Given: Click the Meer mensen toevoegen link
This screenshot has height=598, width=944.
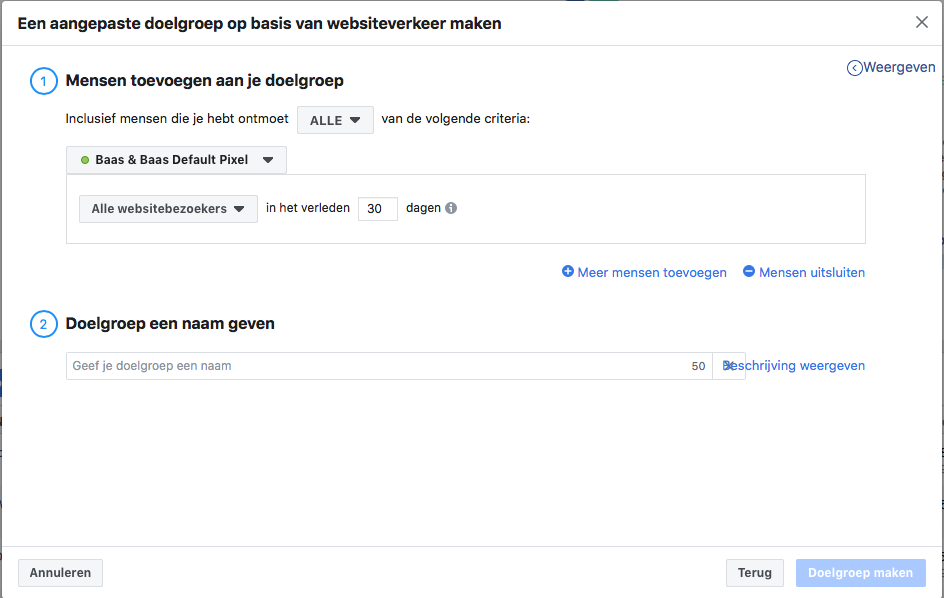Looking at the screenshot, I should pos(651,273).
